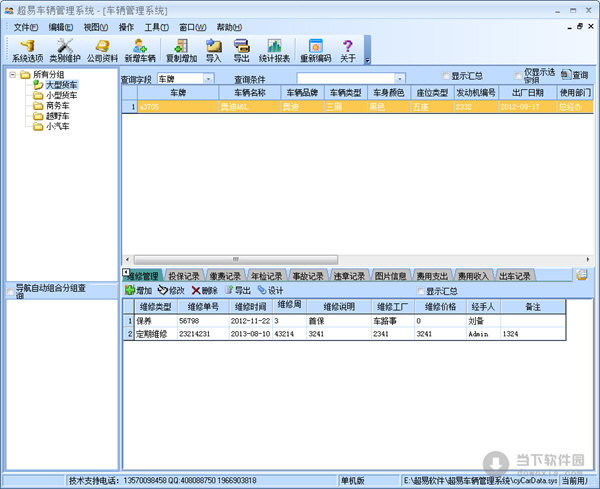Viewport: 600px width, 489px height.
Task: Select 所有分组 root folder
Action: click(48, 75)
